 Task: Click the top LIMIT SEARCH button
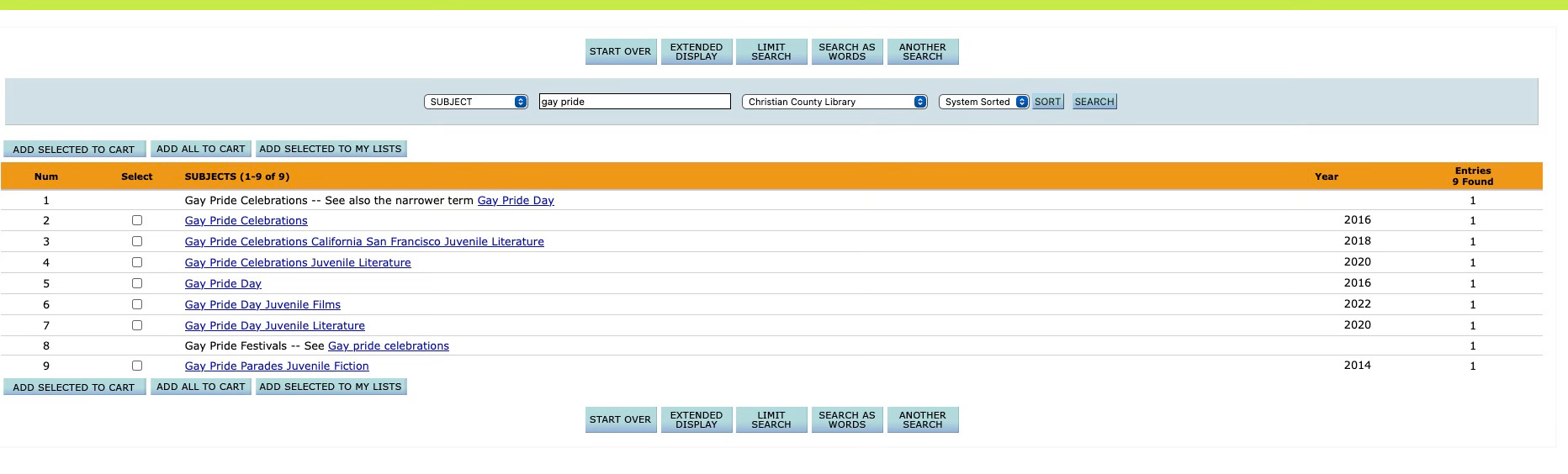[771, 51]
